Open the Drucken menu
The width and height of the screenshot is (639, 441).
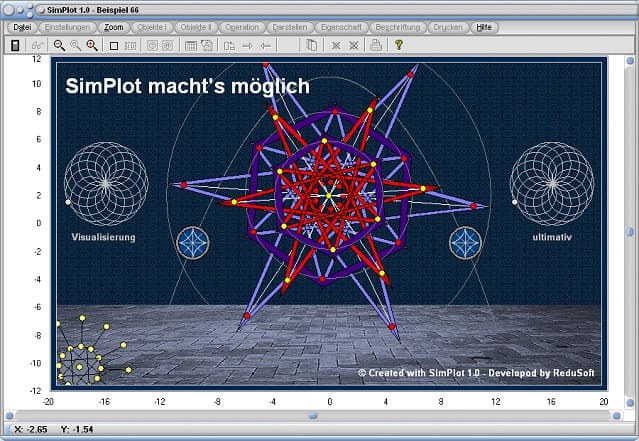[448, 27]
